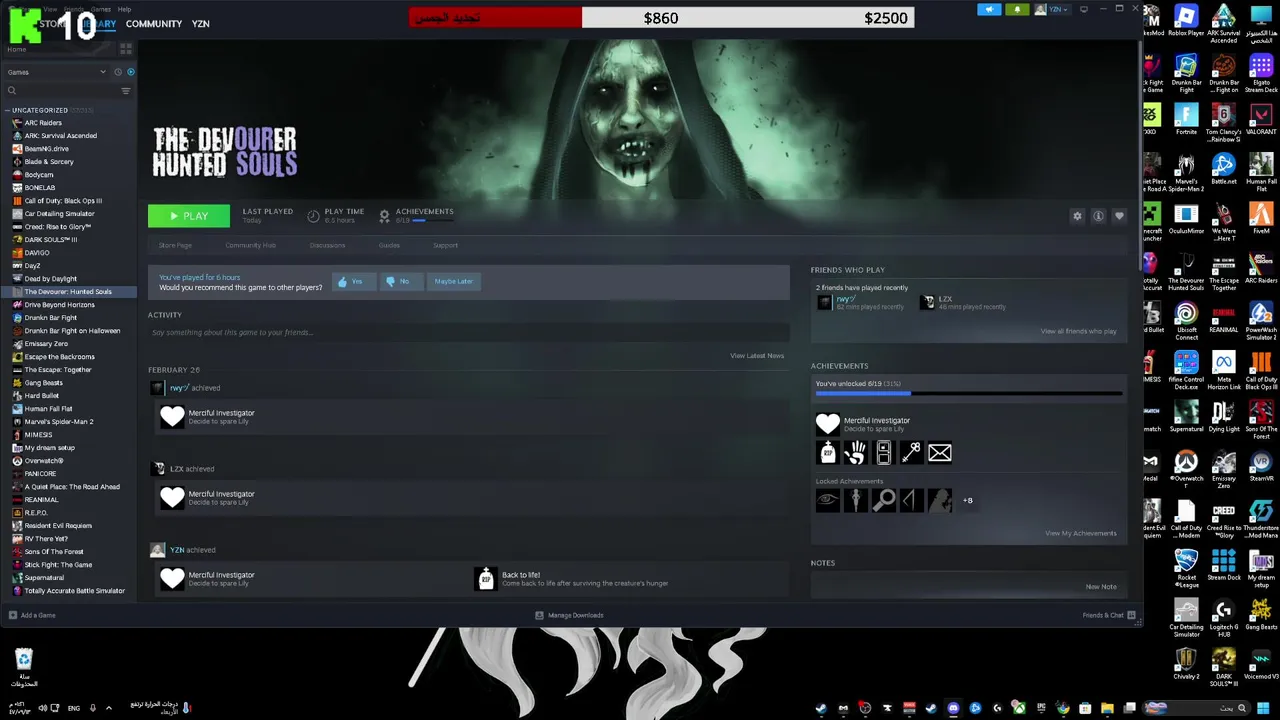The width and height of the screenshot is (1280, 720).
Task: Open the Games collection filter dropdown
Action: (x=56, y=72)
